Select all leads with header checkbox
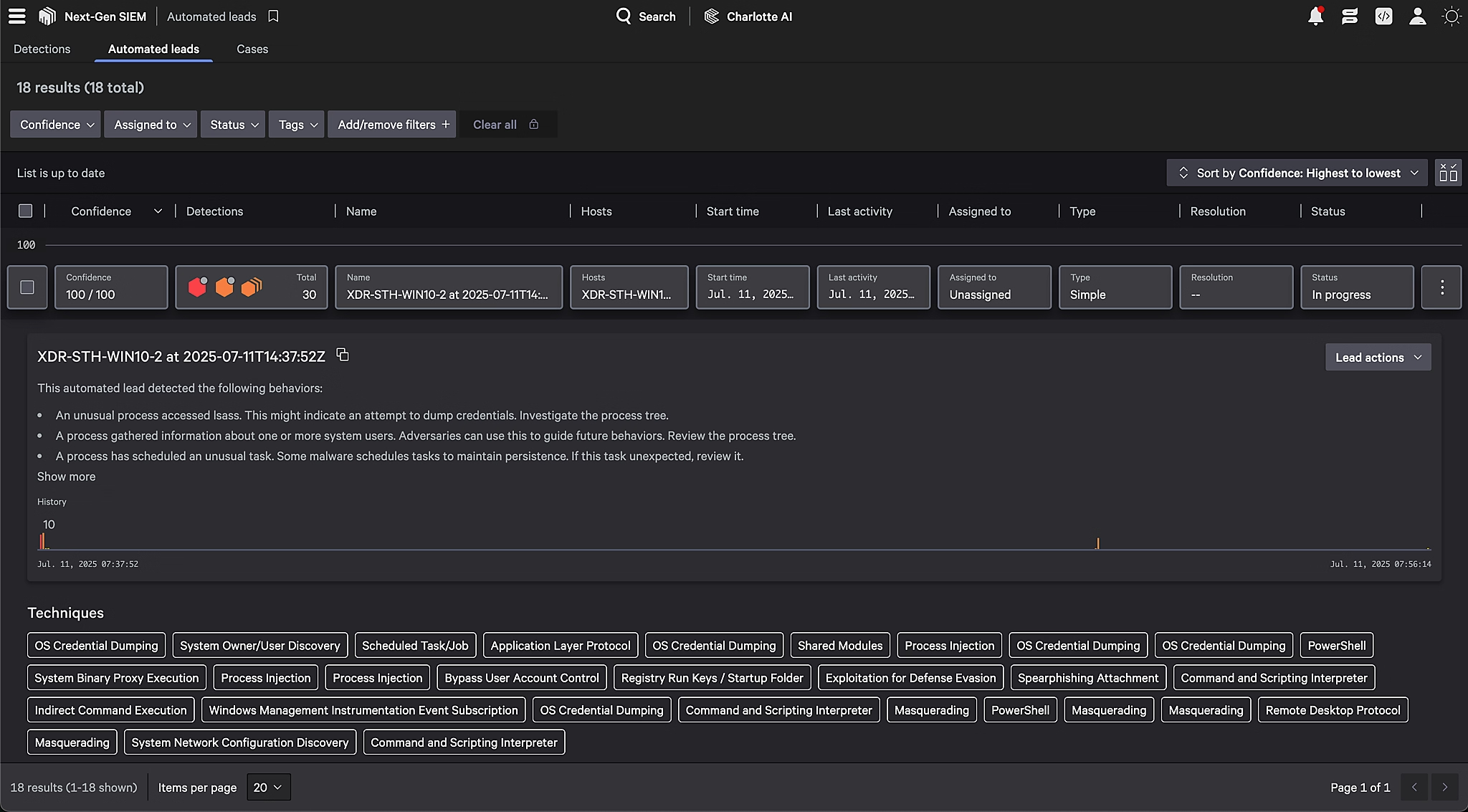1468x812 pixels. [x=26, y=211]
